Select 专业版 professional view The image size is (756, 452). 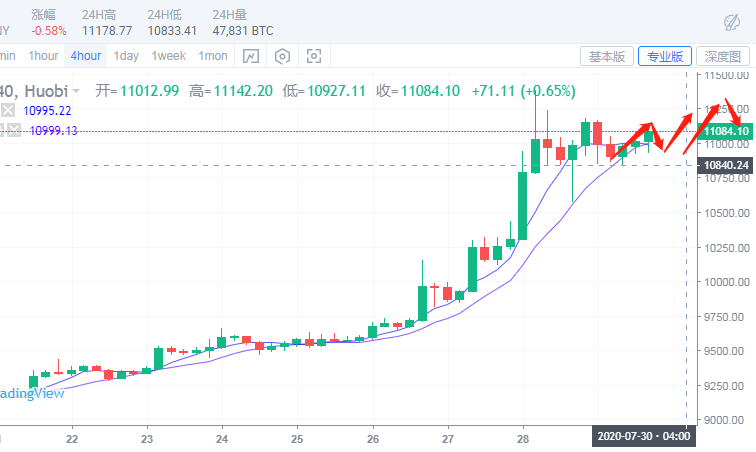pos(665,57)
